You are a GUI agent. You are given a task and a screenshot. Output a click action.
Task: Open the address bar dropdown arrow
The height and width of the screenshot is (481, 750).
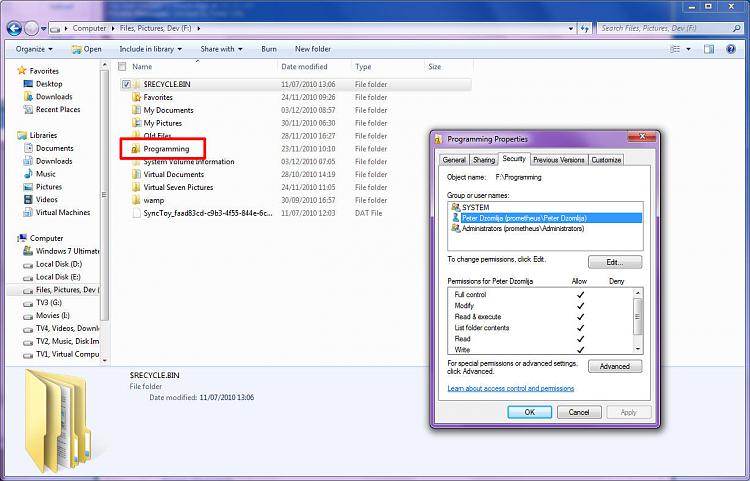pos(571,29)
